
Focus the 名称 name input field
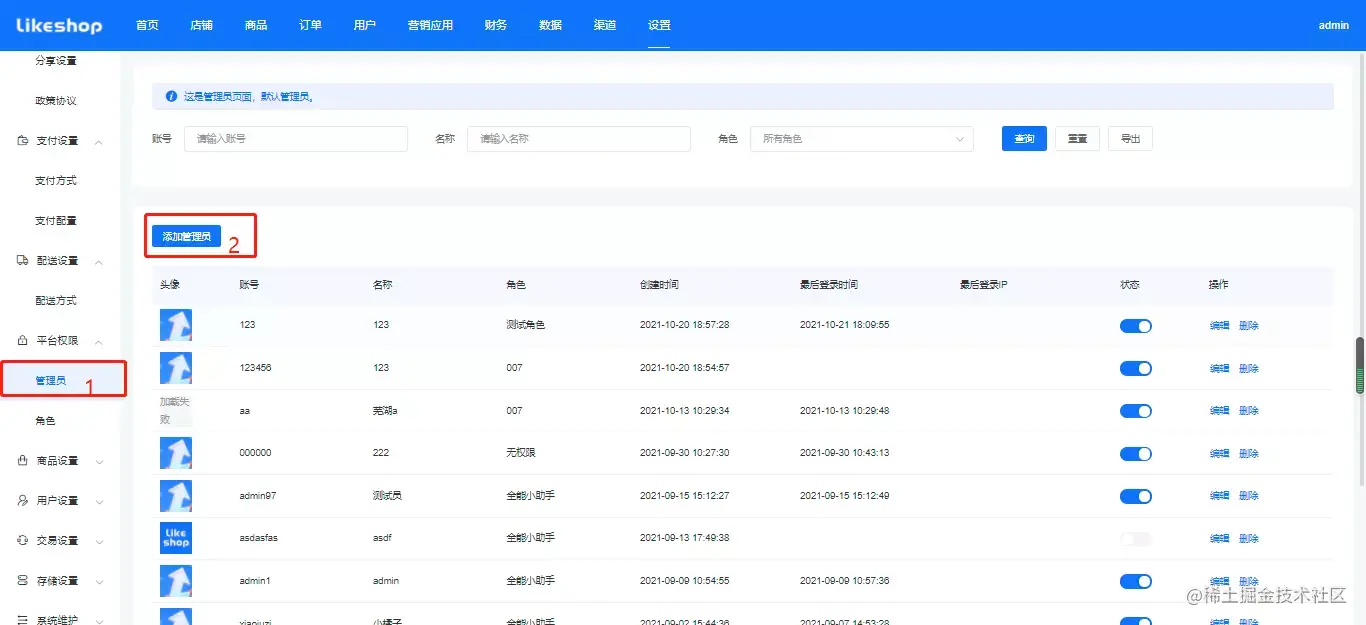(579, 139)
